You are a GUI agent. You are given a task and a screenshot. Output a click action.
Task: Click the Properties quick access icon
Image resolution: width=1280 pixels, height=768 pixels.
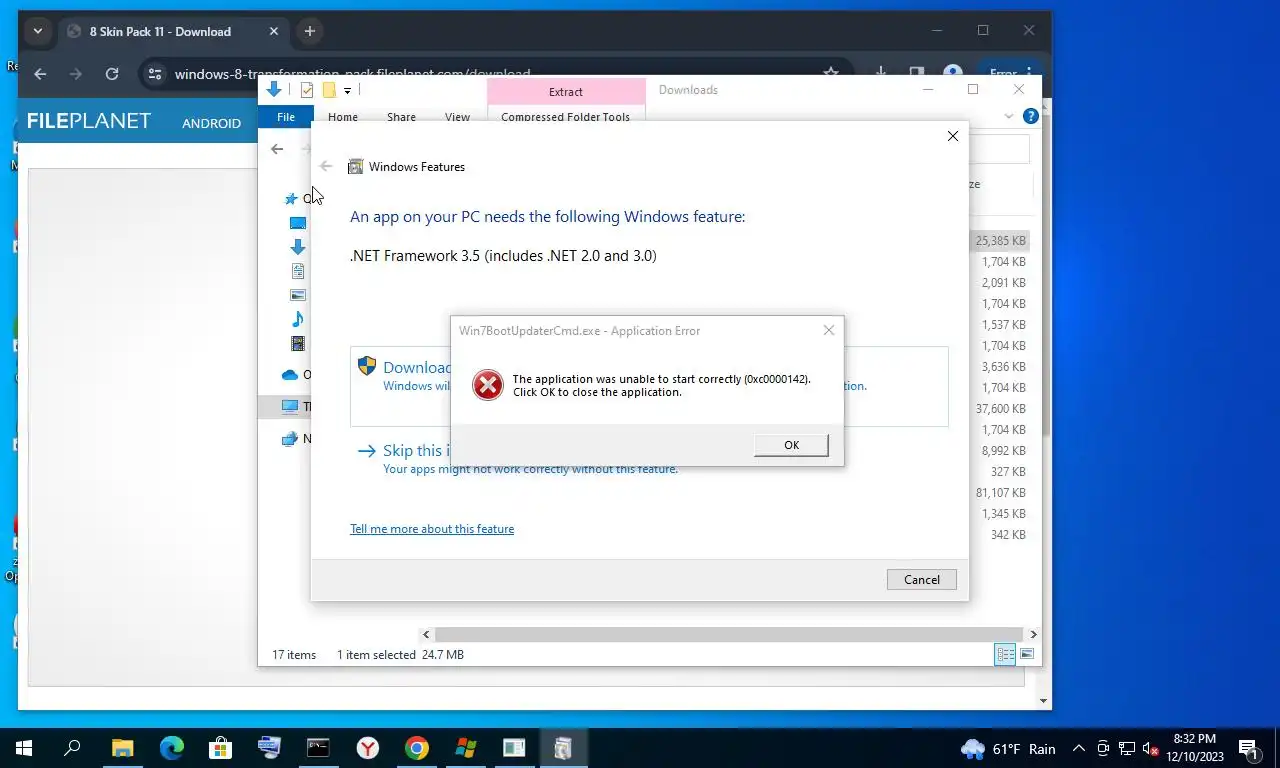[307, 90]
